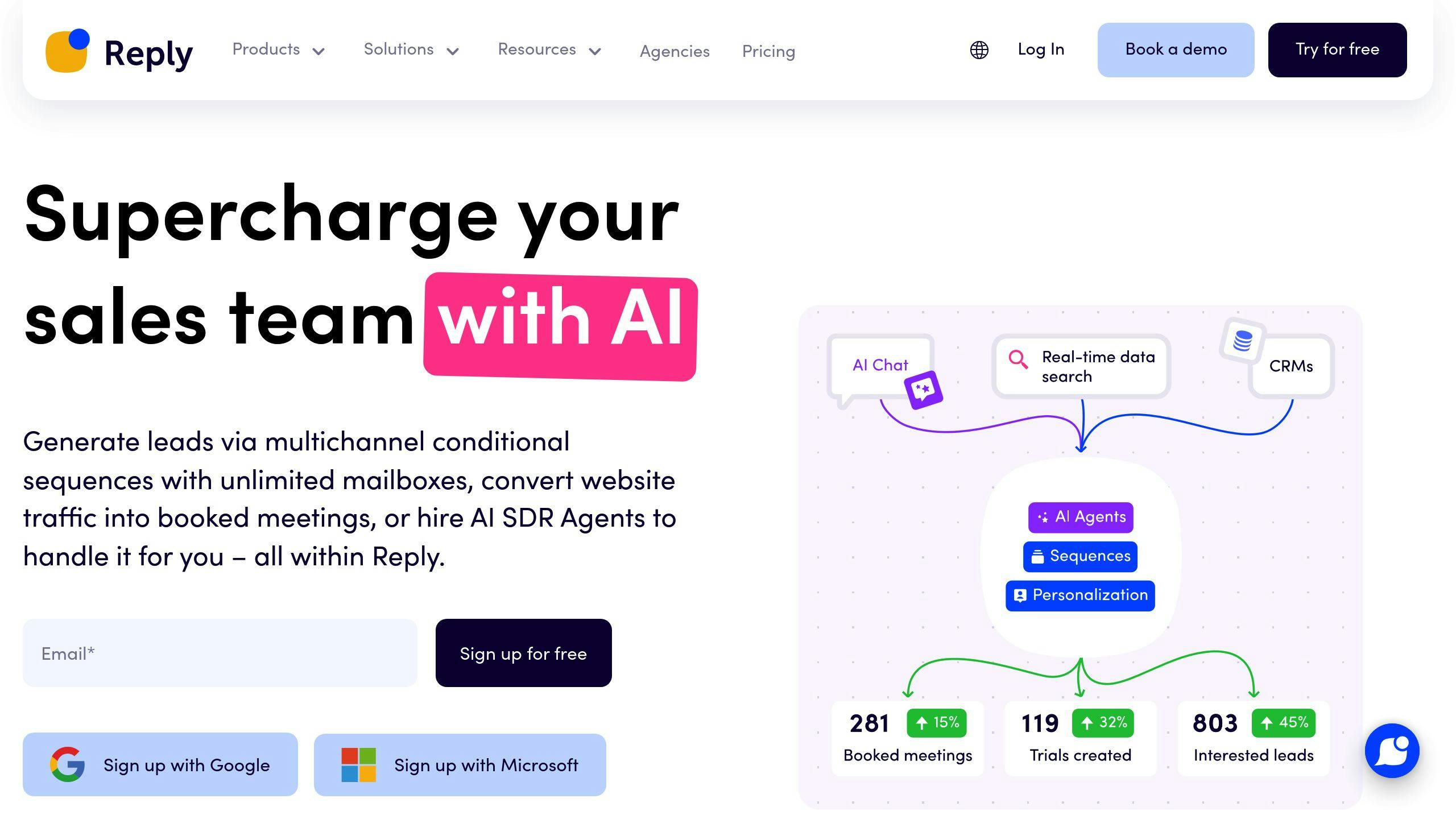Click the Book a demo button
Screen dimensions: 1456x819
[1175, 50]
